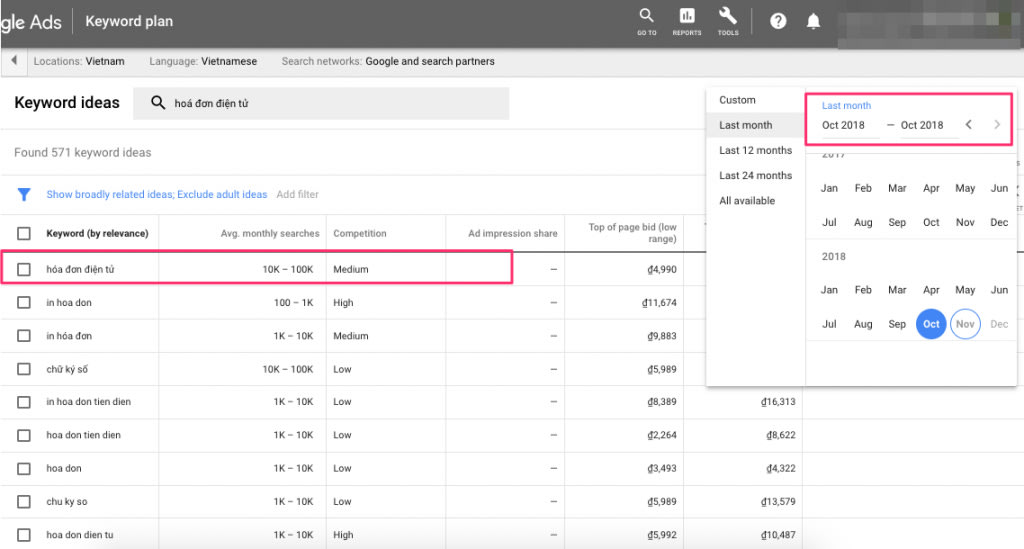The image size is (1024, 549).
Task: Check the box for 'hoa don tien dien'
Action: point(24,435)
